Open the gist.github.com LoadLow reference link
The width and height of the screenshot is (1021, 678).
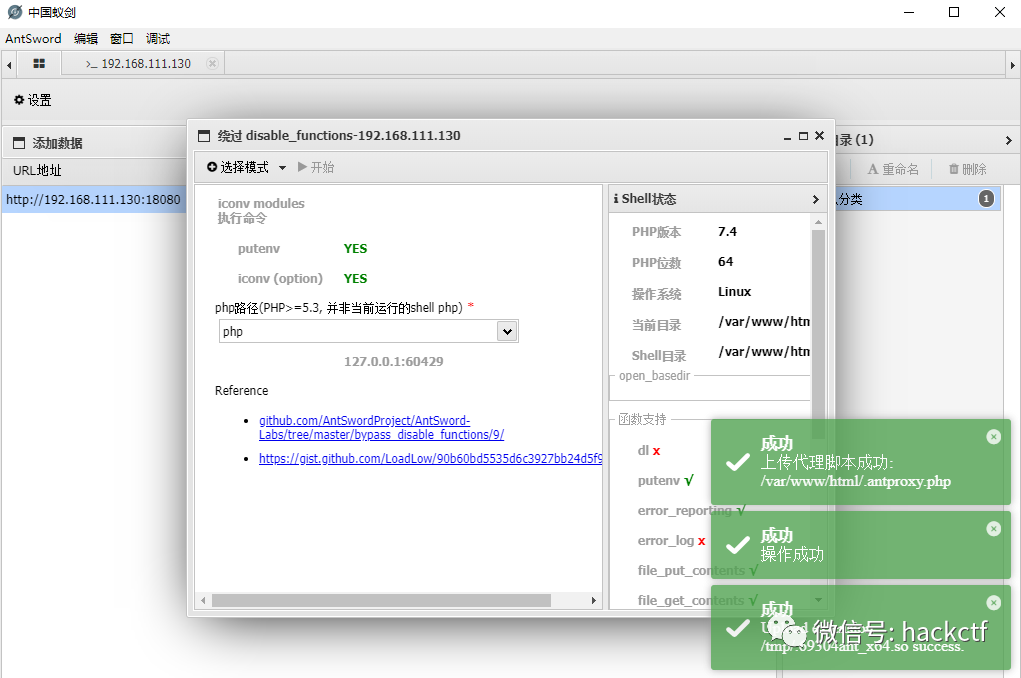click(430, 459)
